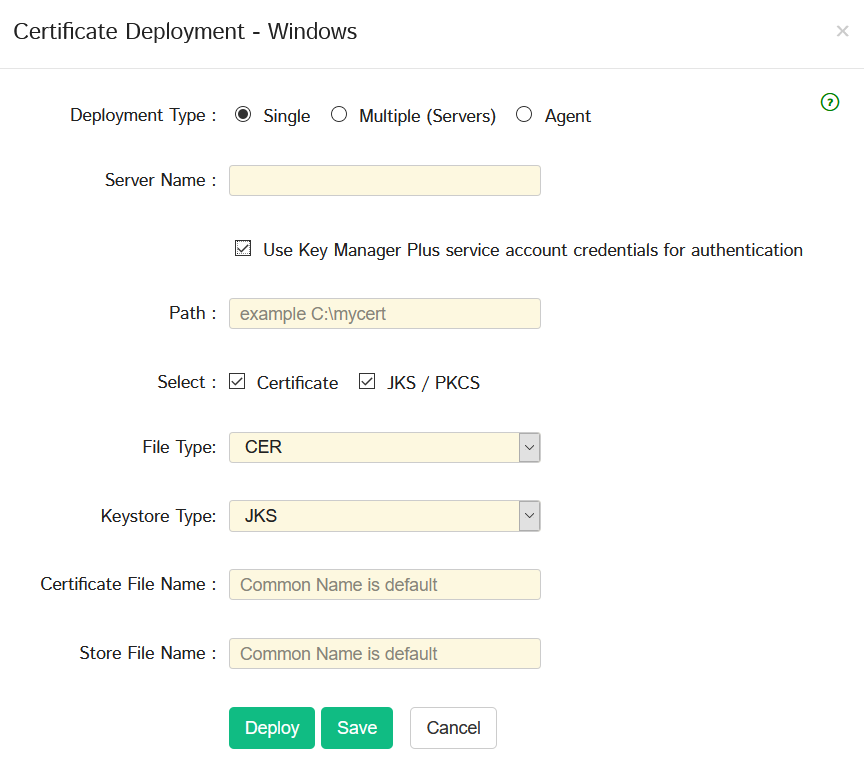Click the Keystore Type dropdown arrow
Viewport: 864px width, 776px height.
coord(530,516)
